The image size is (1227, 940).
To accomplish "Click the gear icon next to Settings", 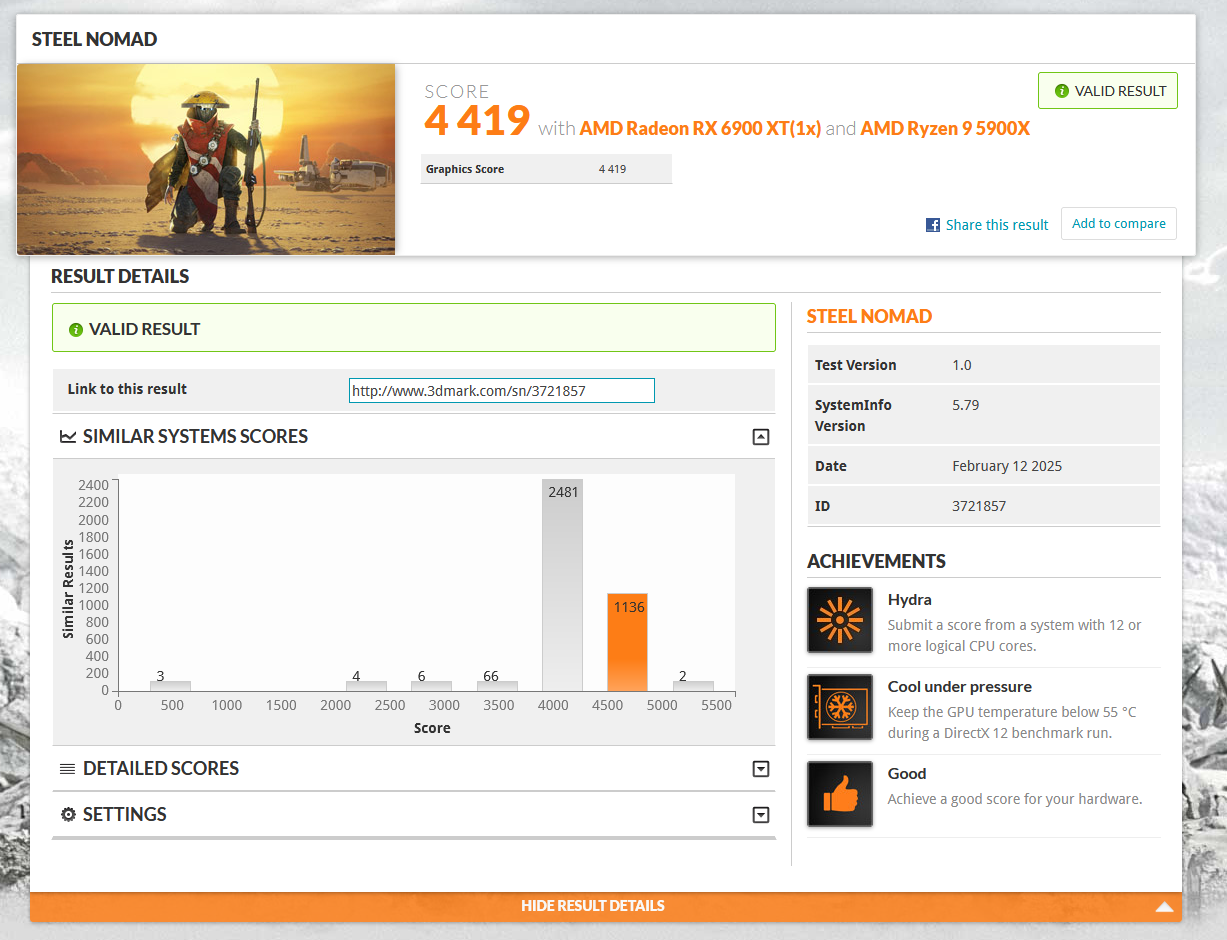I will point(68,814).
